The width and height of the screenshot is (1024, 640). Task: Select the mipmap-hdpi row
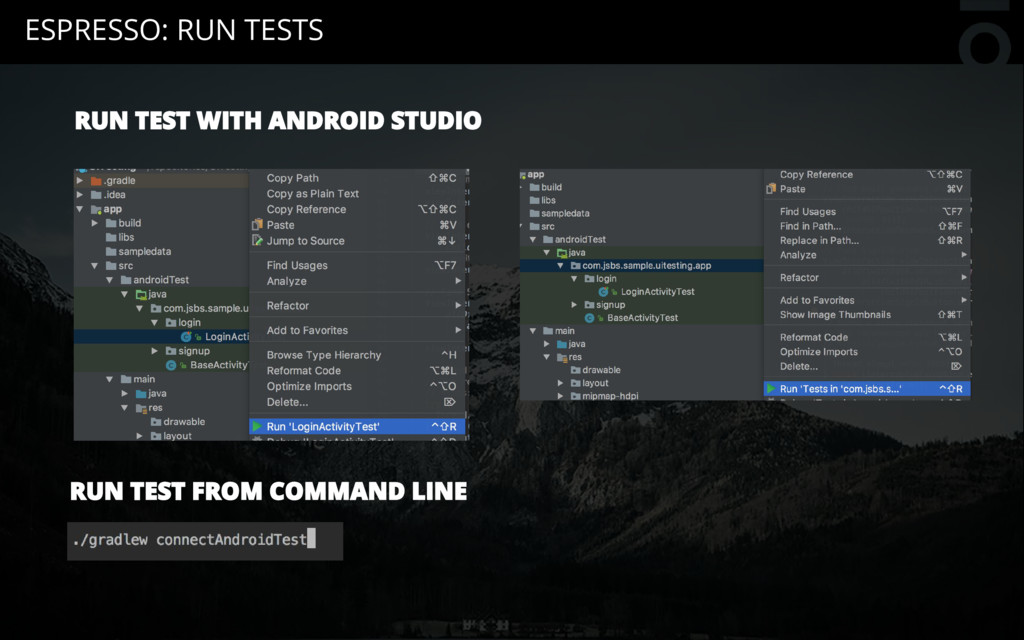pos(641,396)
